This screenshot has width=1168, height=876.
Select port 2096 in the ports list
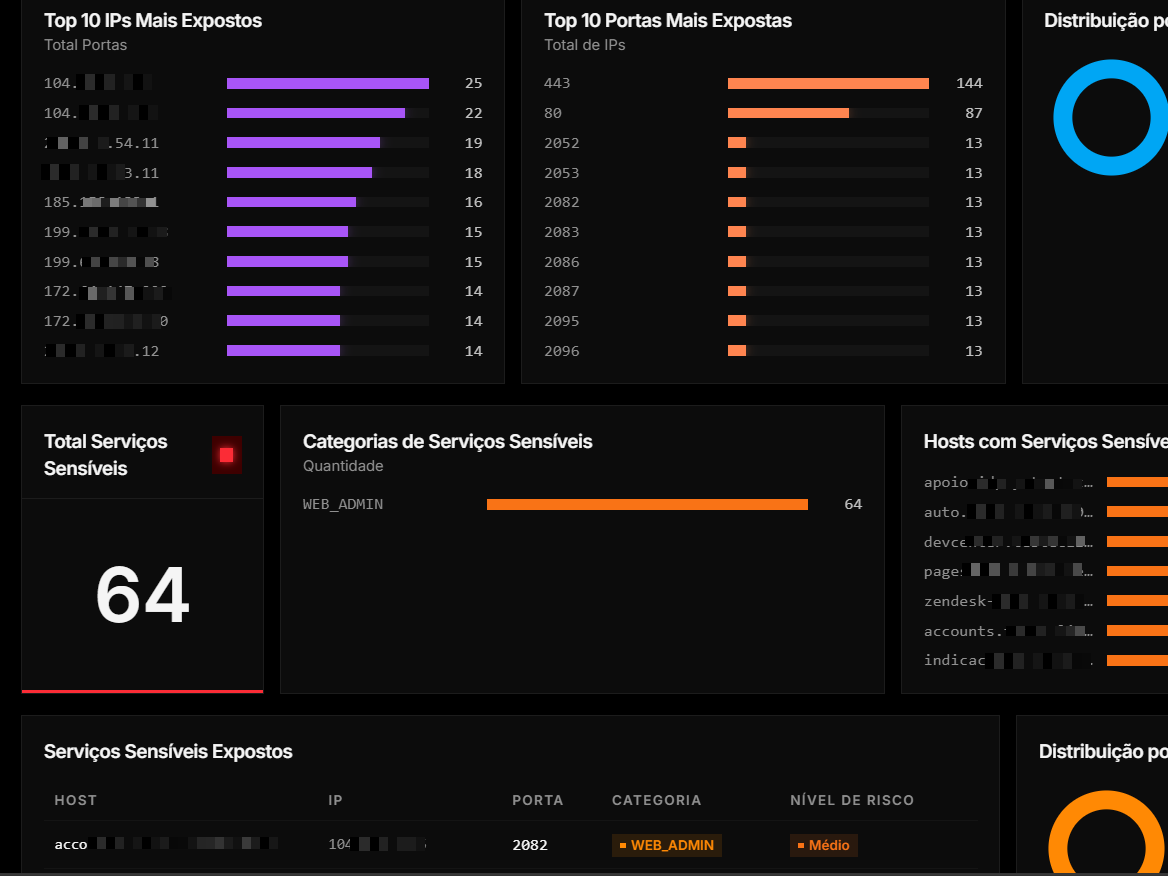562,351
